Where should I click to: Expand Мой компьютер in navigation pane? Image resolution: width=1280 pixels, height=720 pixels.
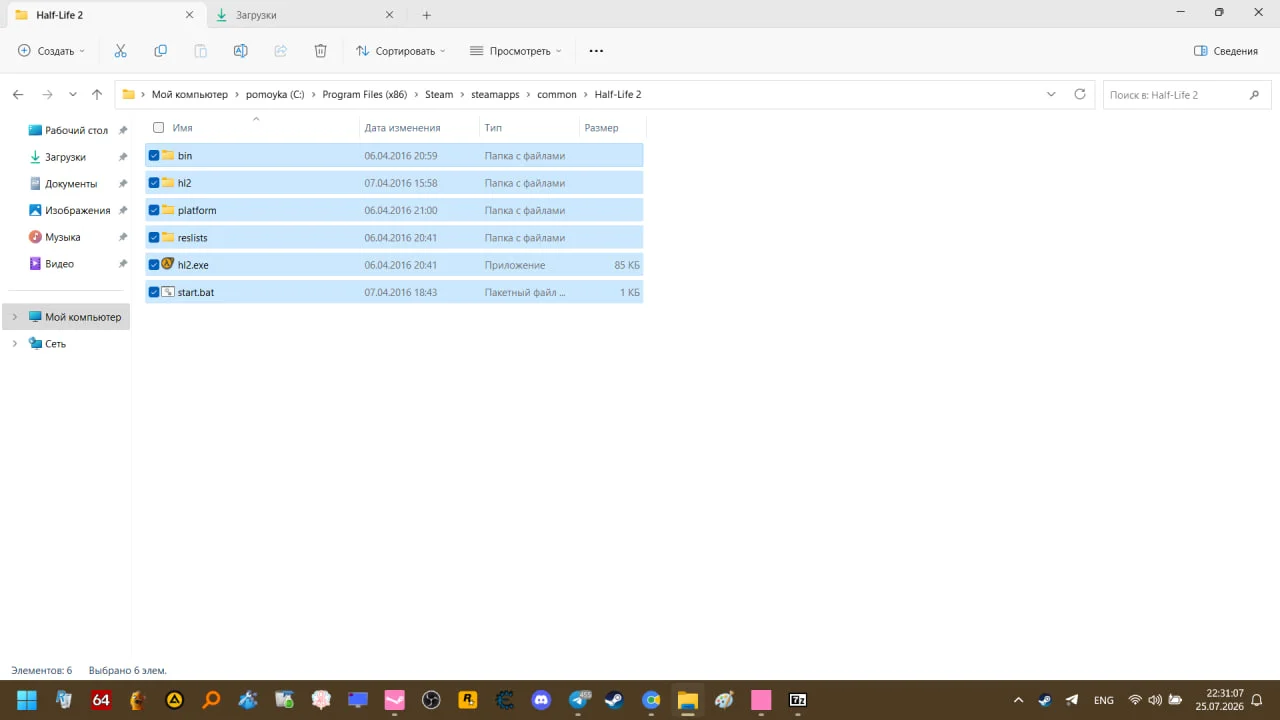[14, 317]
